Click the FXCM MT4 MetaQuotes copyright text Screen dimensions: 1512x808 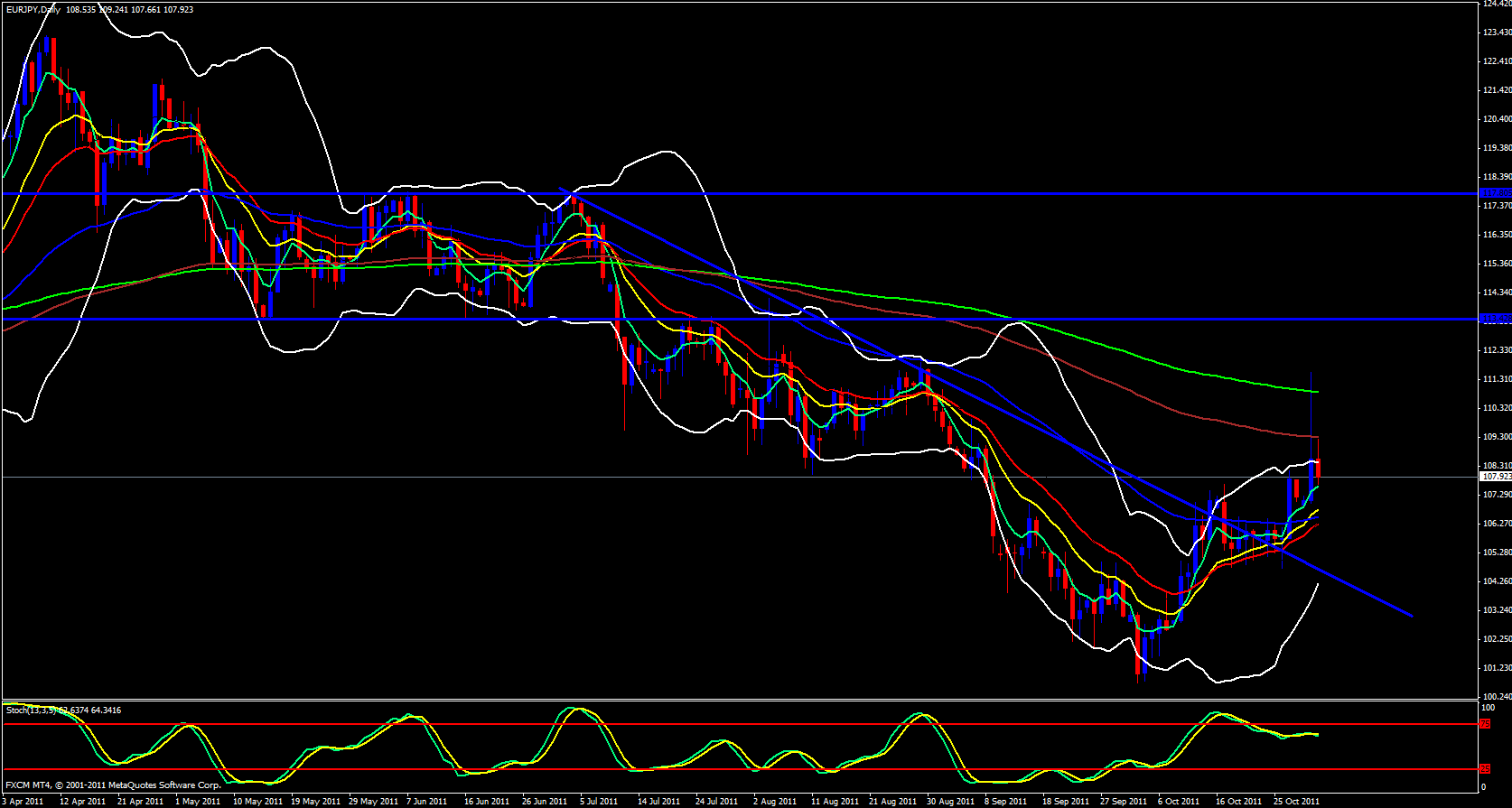click(x=113, y=785)
